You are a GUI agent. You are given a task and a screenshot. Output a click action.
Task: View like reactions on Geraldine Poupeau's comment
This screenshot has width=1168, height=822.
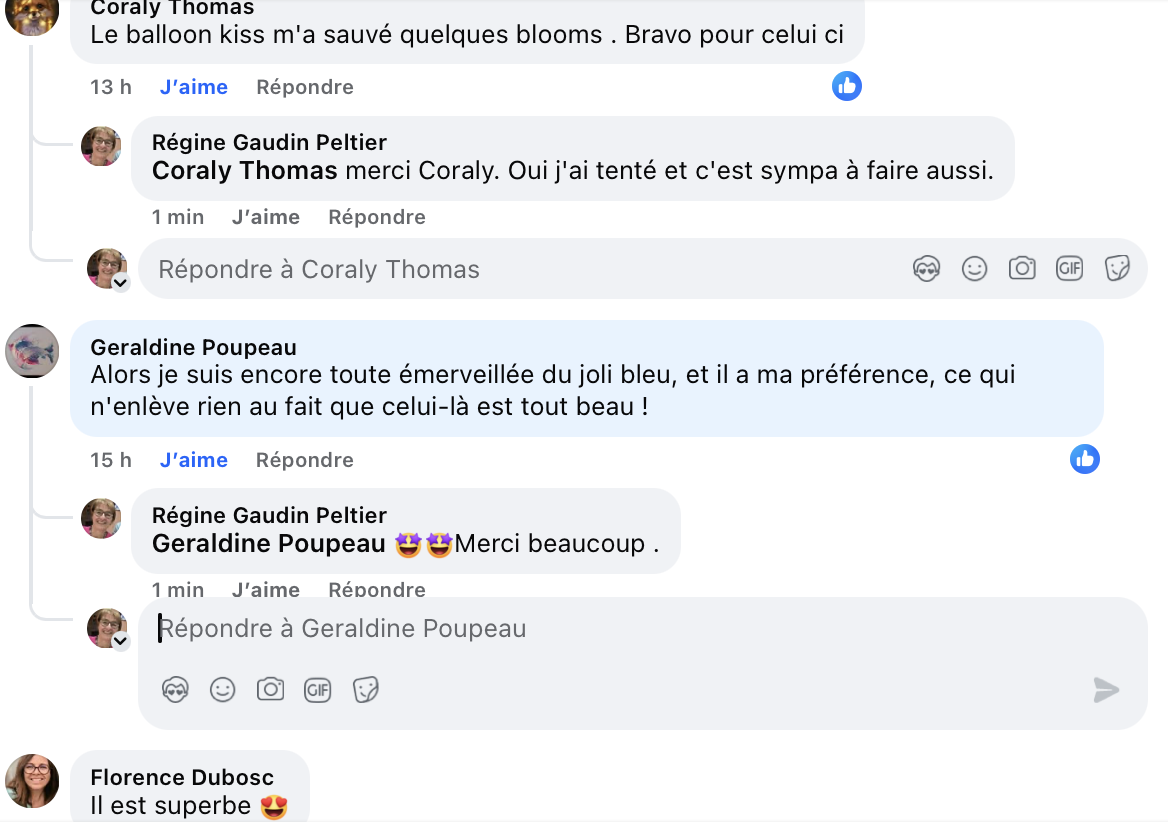pos(1085,459)
